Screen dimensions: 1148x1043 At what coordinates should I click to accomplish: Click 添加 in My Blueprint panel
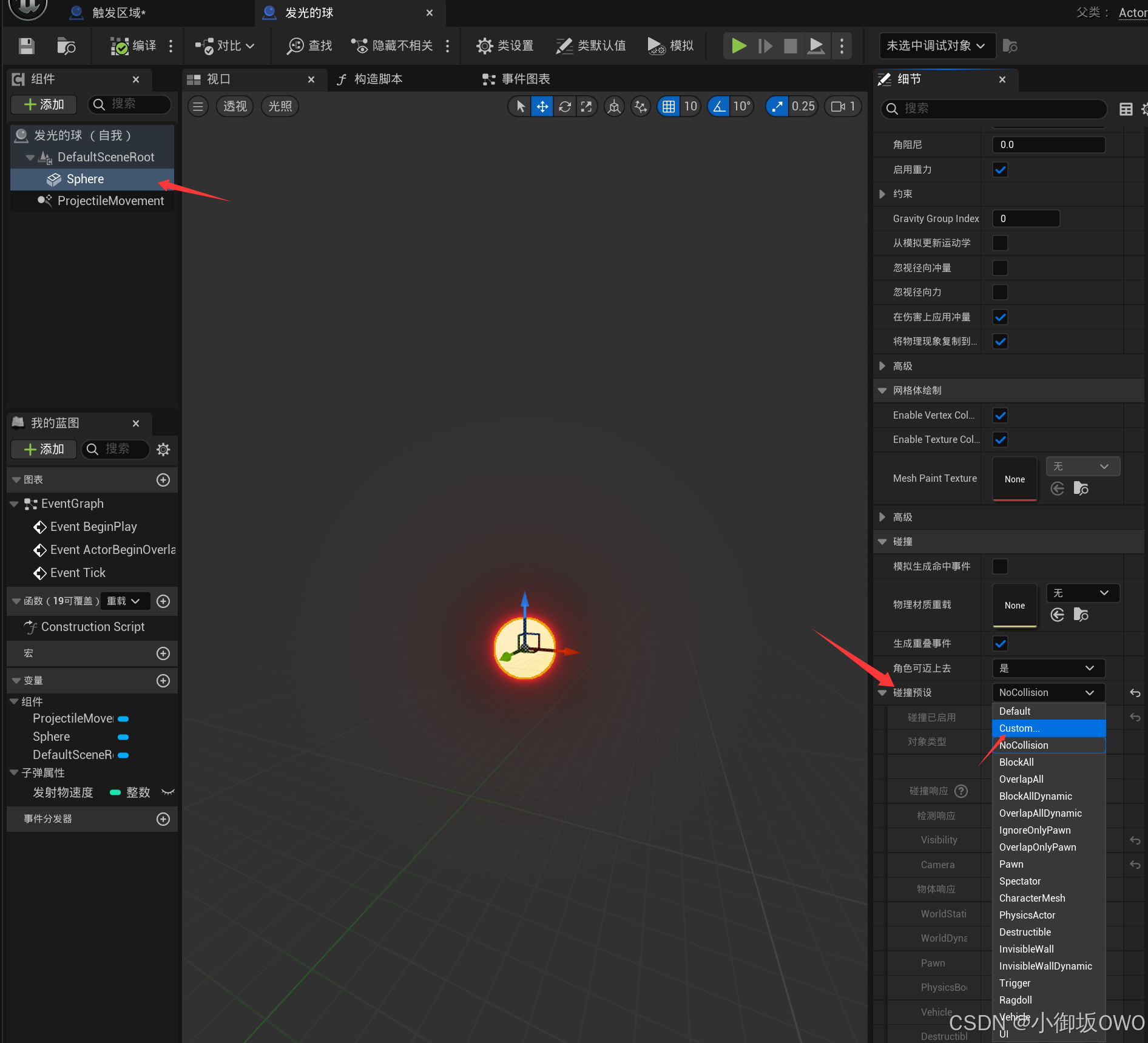pyautogui.click(x=44, y=450)
